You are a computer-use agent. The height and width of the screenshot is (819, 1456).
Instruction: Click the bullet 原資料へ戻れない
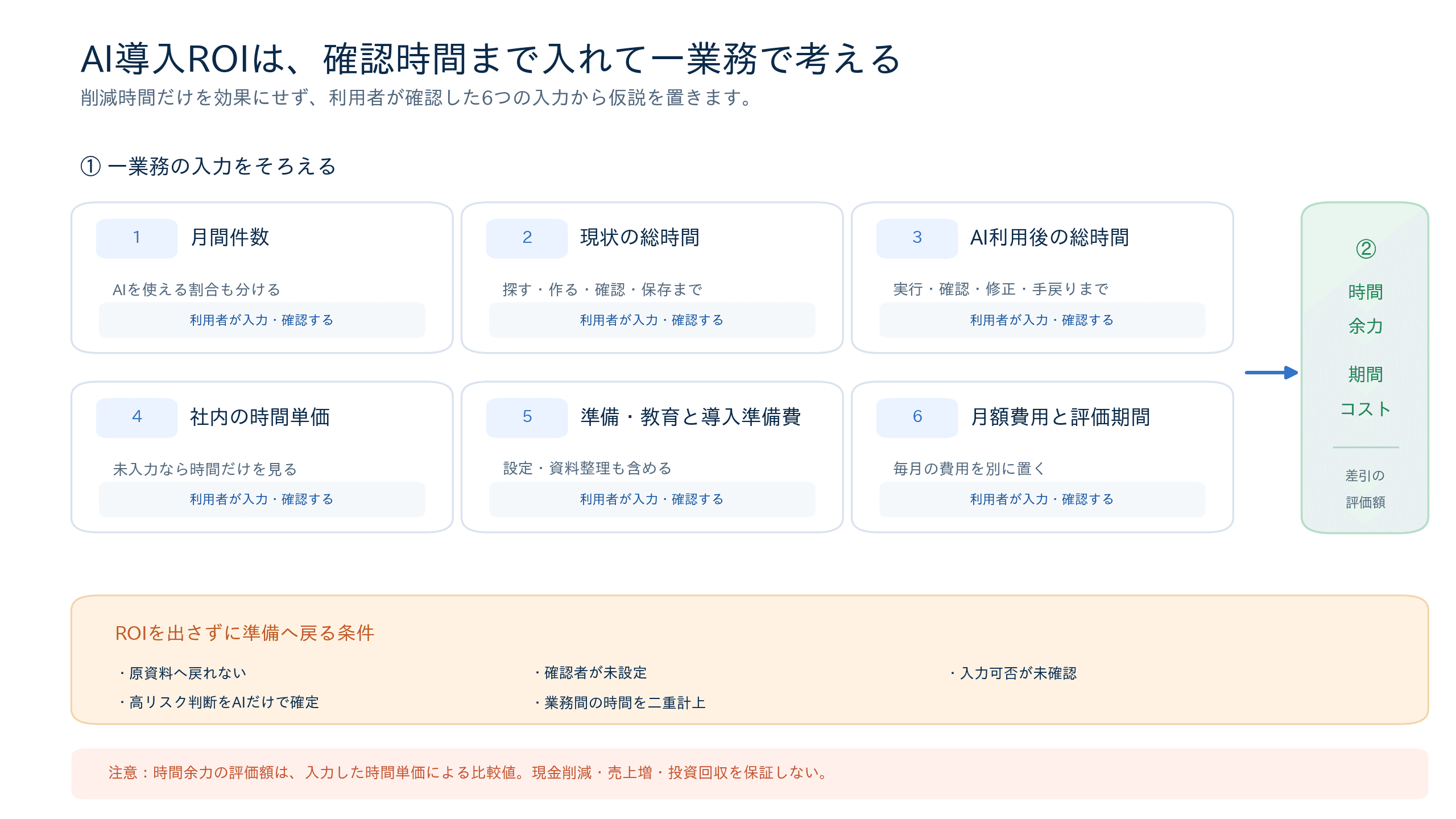pos(182,673)
